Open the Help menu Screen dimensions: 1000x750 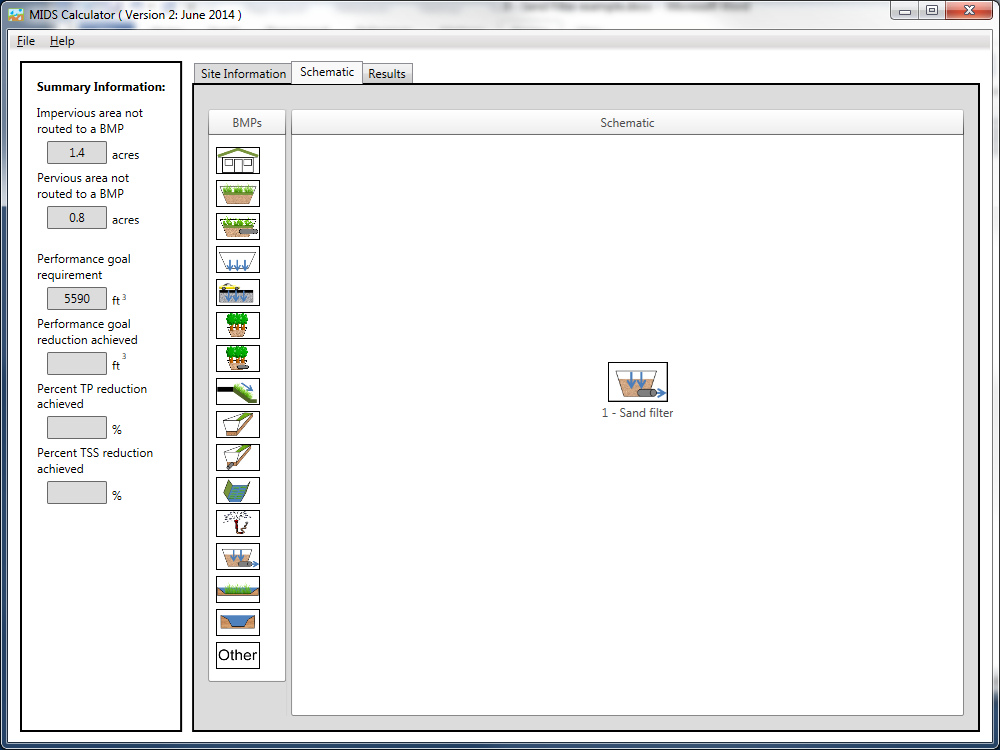click(62, 41)
